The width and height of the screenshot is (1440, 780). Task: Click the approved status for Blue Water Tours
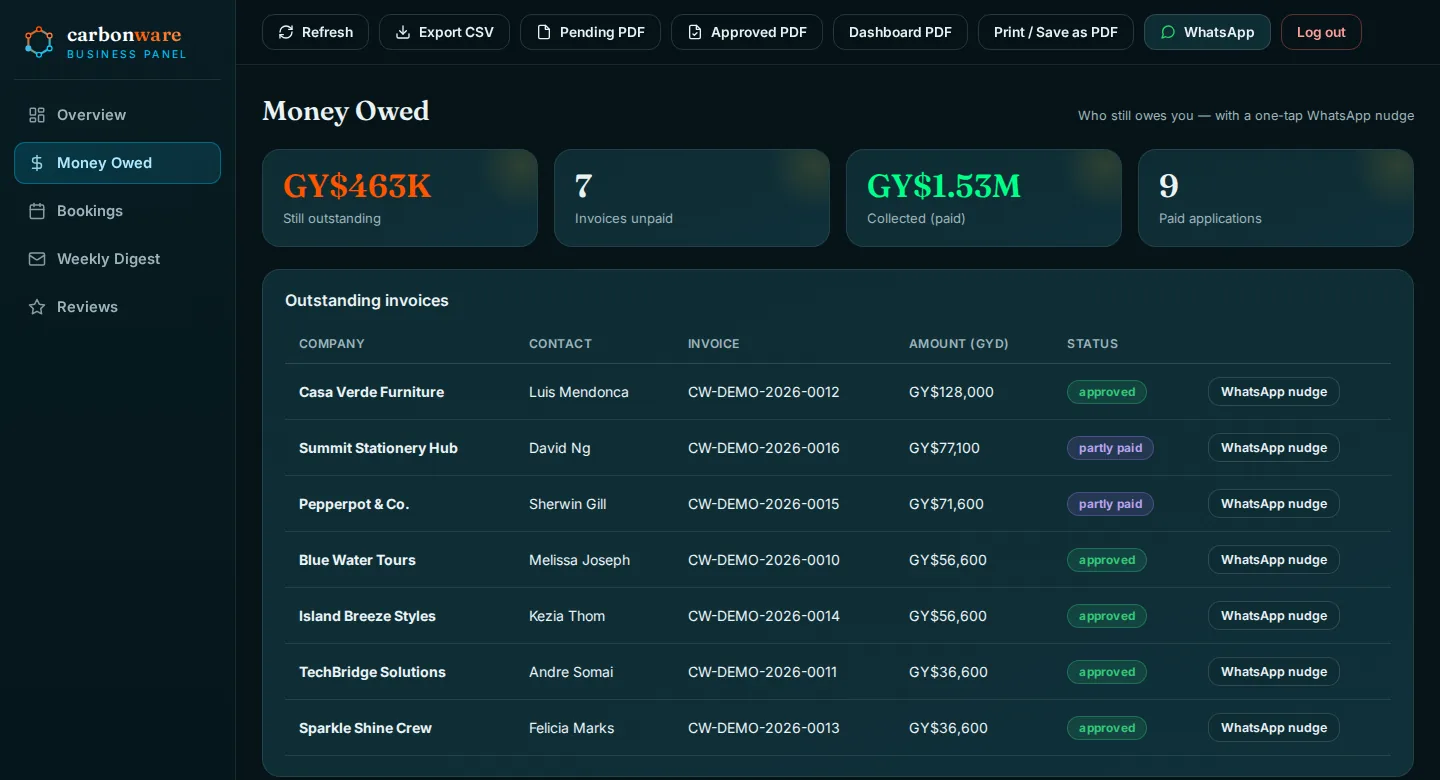[x=1107, y=560]
